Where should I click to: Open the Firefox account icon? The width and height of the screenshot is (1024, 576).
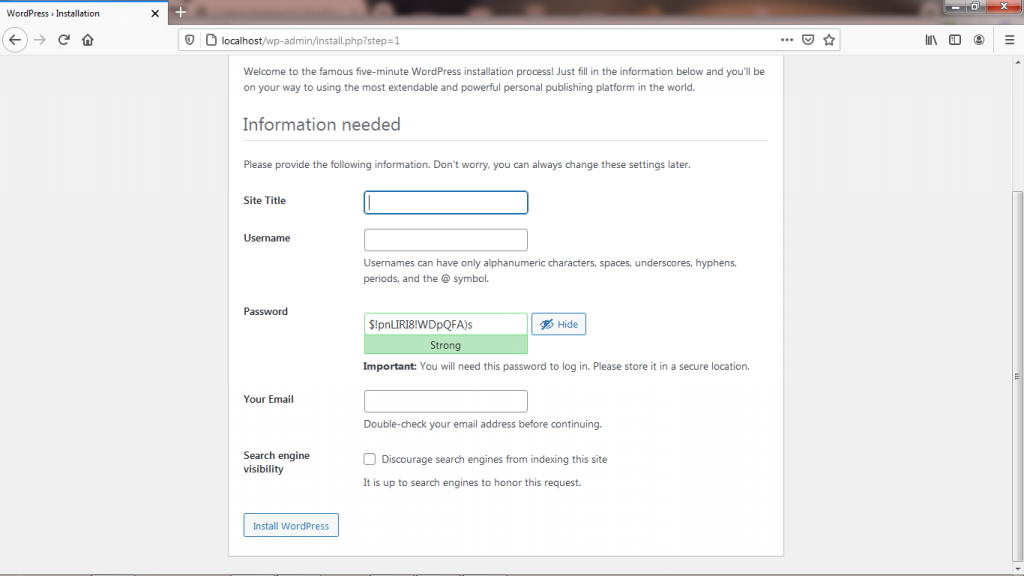[x=979, y=40]
